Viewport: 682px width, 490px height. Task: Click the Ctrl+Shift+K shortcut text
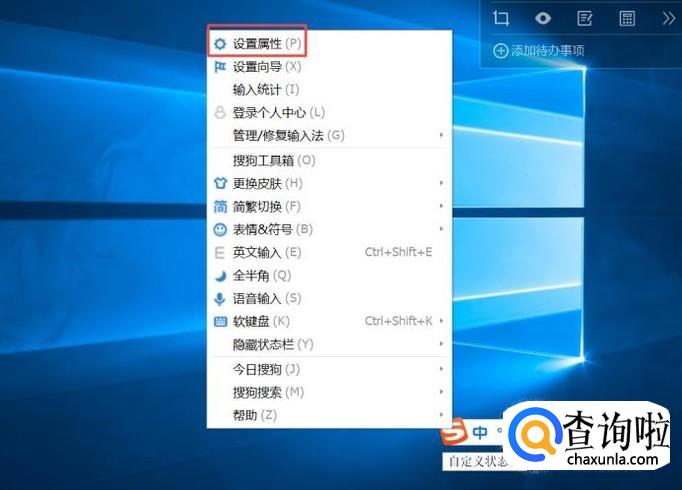pos(398,321)
